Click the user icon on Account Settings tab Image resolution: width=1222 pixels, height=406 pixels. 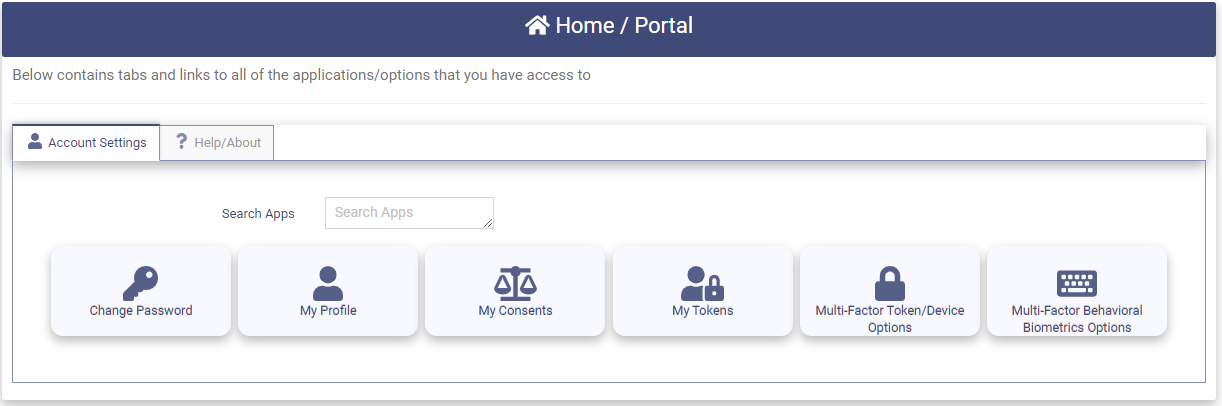(x=35, y=142)
